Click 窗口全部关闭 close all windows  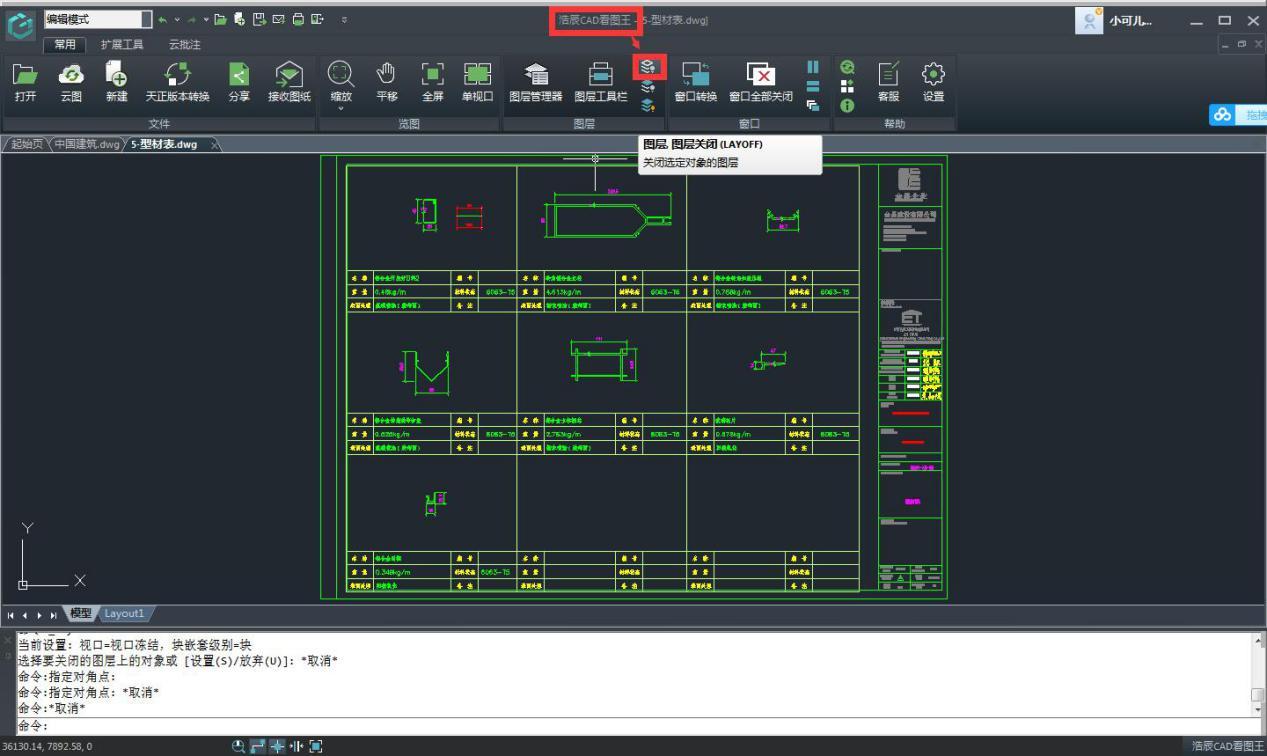point(761,81)
